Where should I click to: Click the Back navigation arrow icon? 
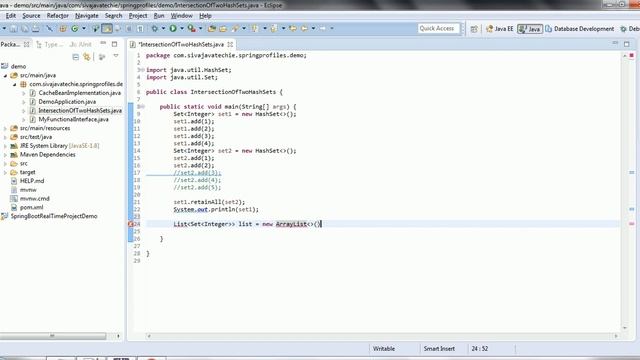click(304, 29)
